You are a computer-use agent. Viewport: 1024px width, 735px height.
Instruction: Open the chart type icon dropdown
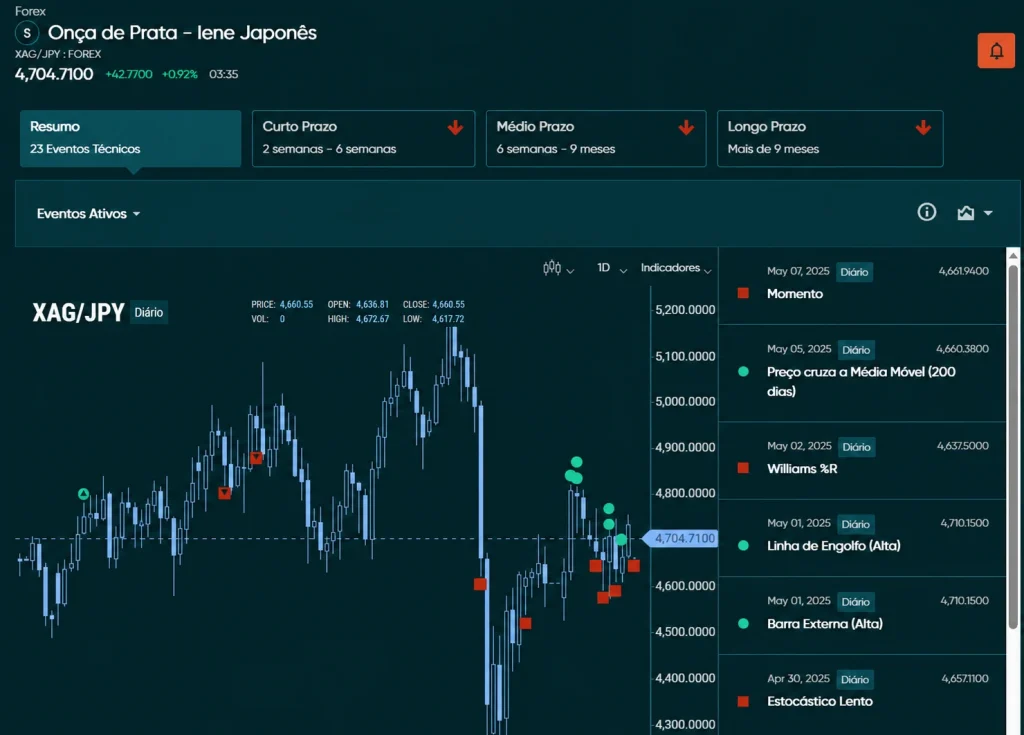(x=974, y=213)
